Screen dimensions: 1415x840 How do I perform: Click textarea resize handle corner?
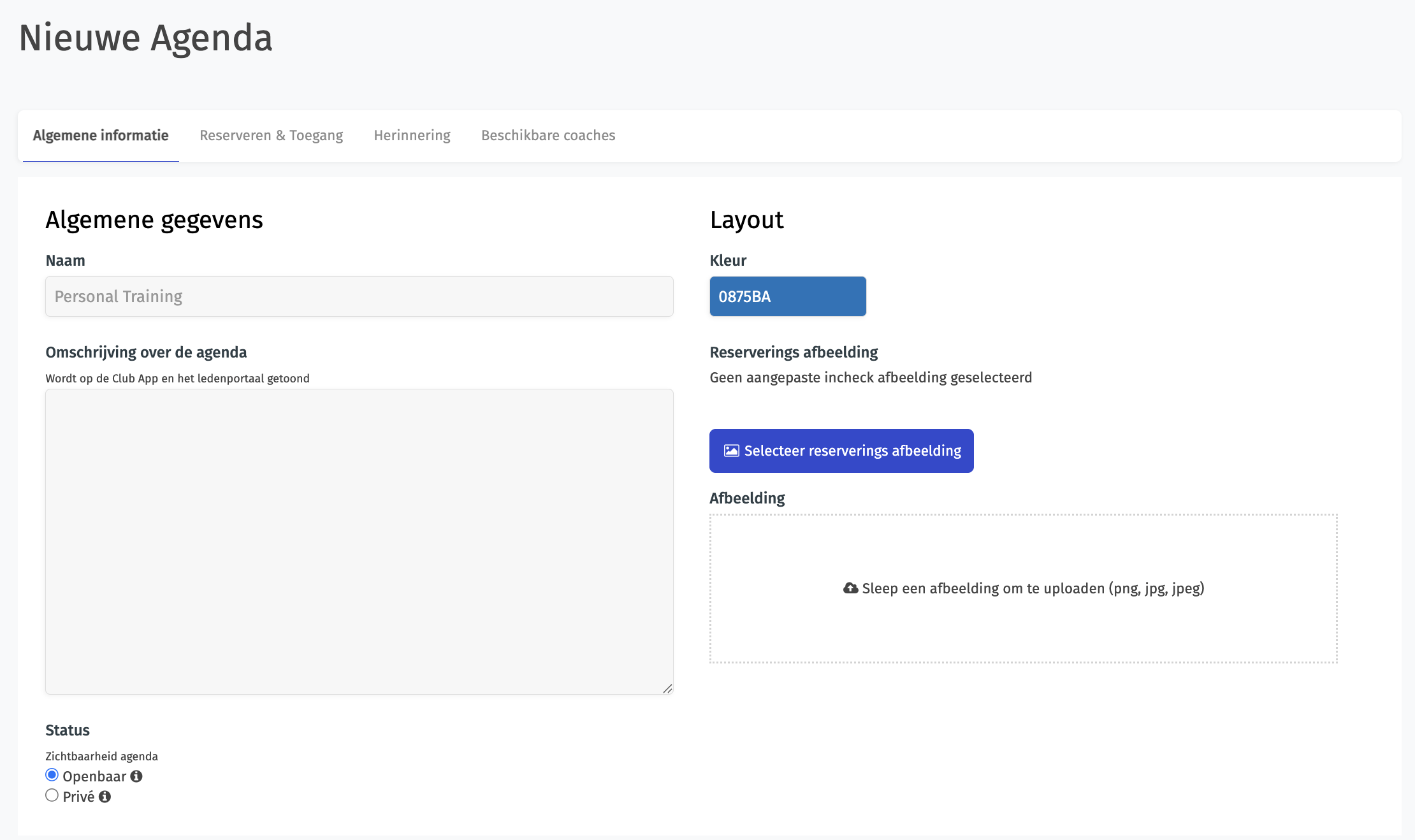(667, 688)
